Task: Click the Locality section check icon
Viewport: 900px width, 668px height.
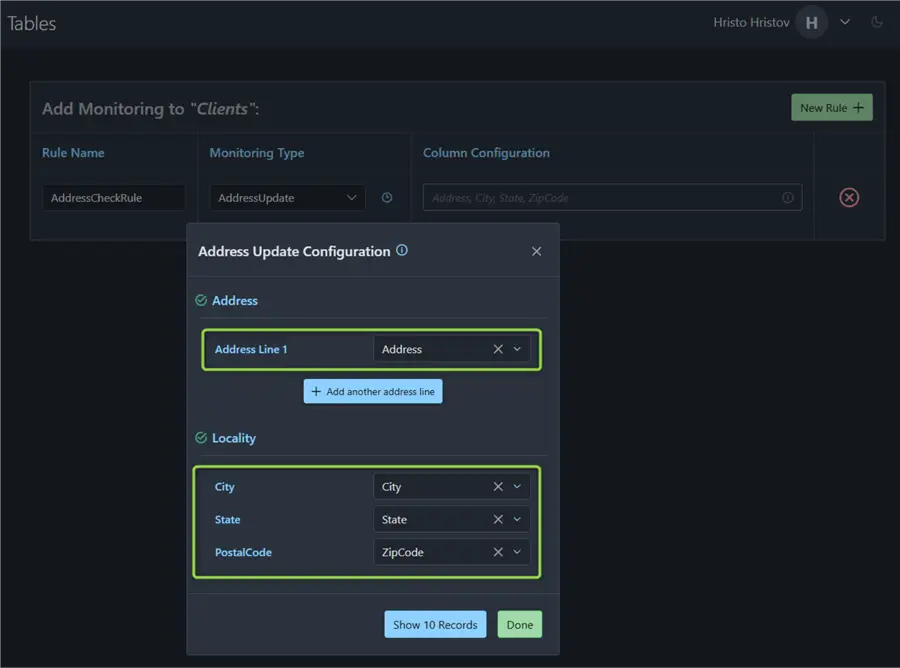Action: click(201, 438)
